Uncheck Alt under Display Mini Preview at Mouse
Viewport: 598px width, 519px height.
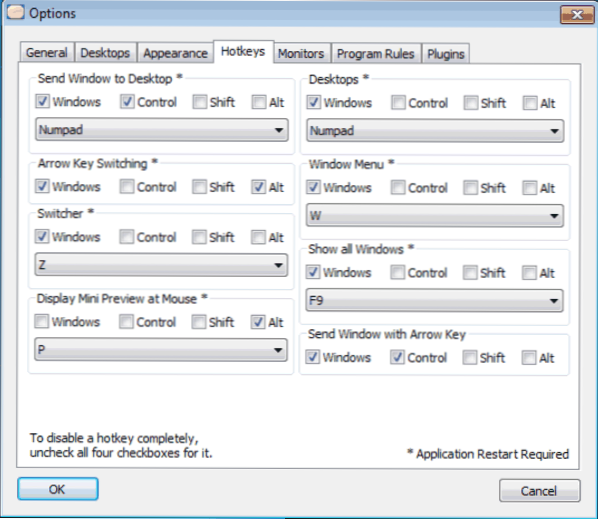258,322
